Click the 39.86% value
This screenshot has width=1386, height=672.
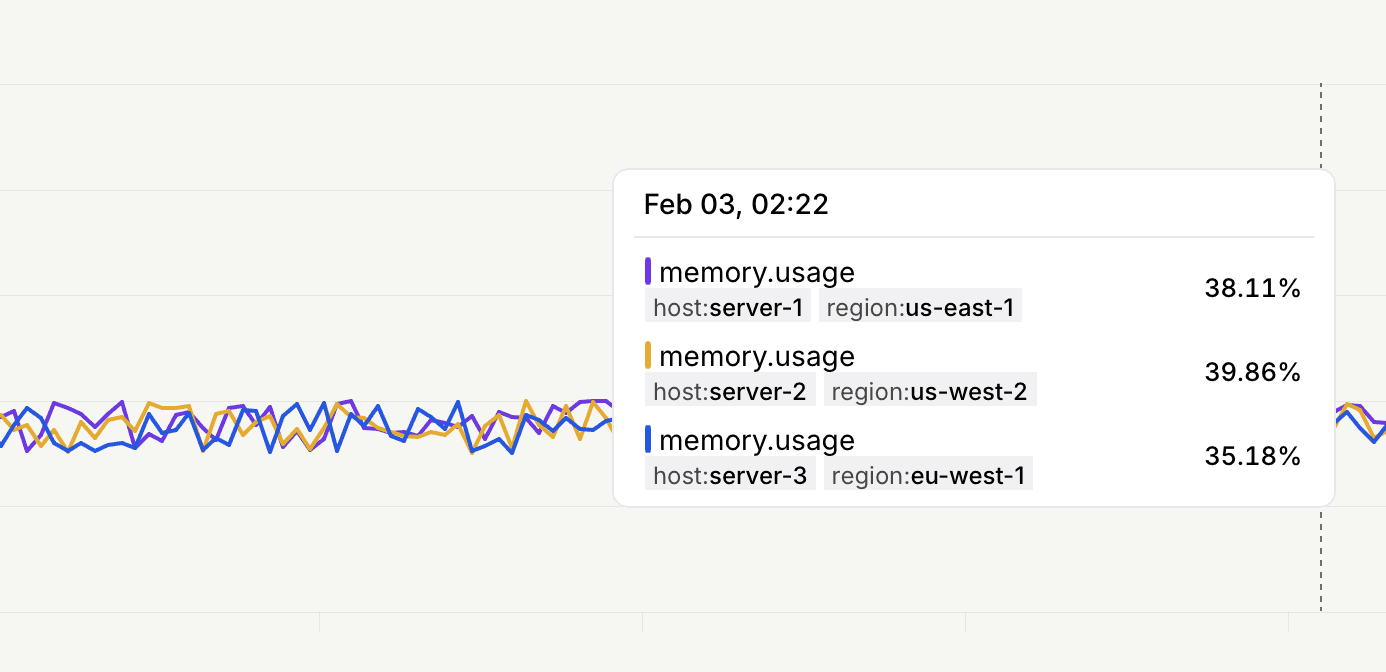[x=1253, y=373]
